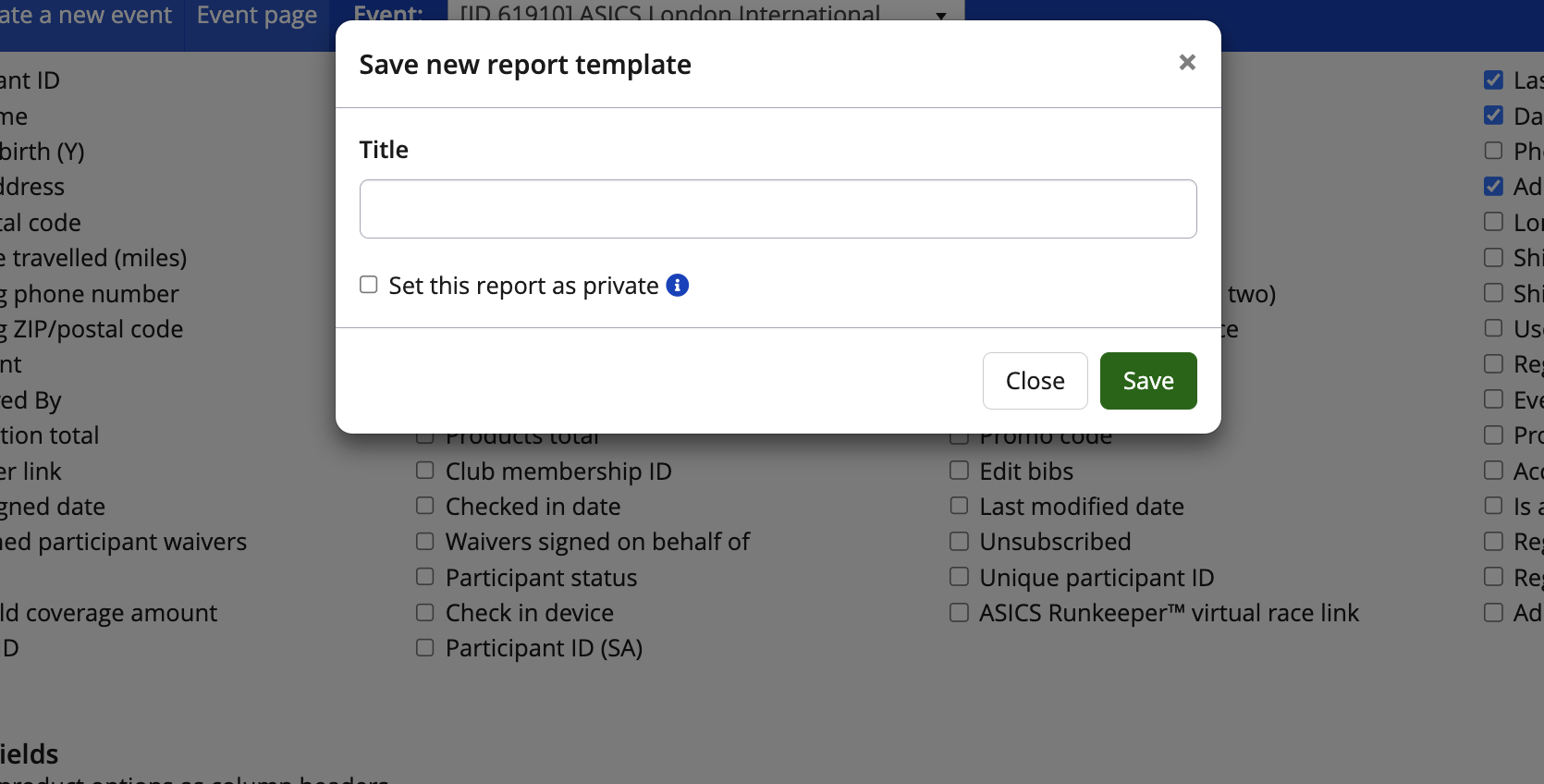The height and width of the screenshot is (784, 1544).
Task: Open the Event page tab
Action: tap(257, 15)
